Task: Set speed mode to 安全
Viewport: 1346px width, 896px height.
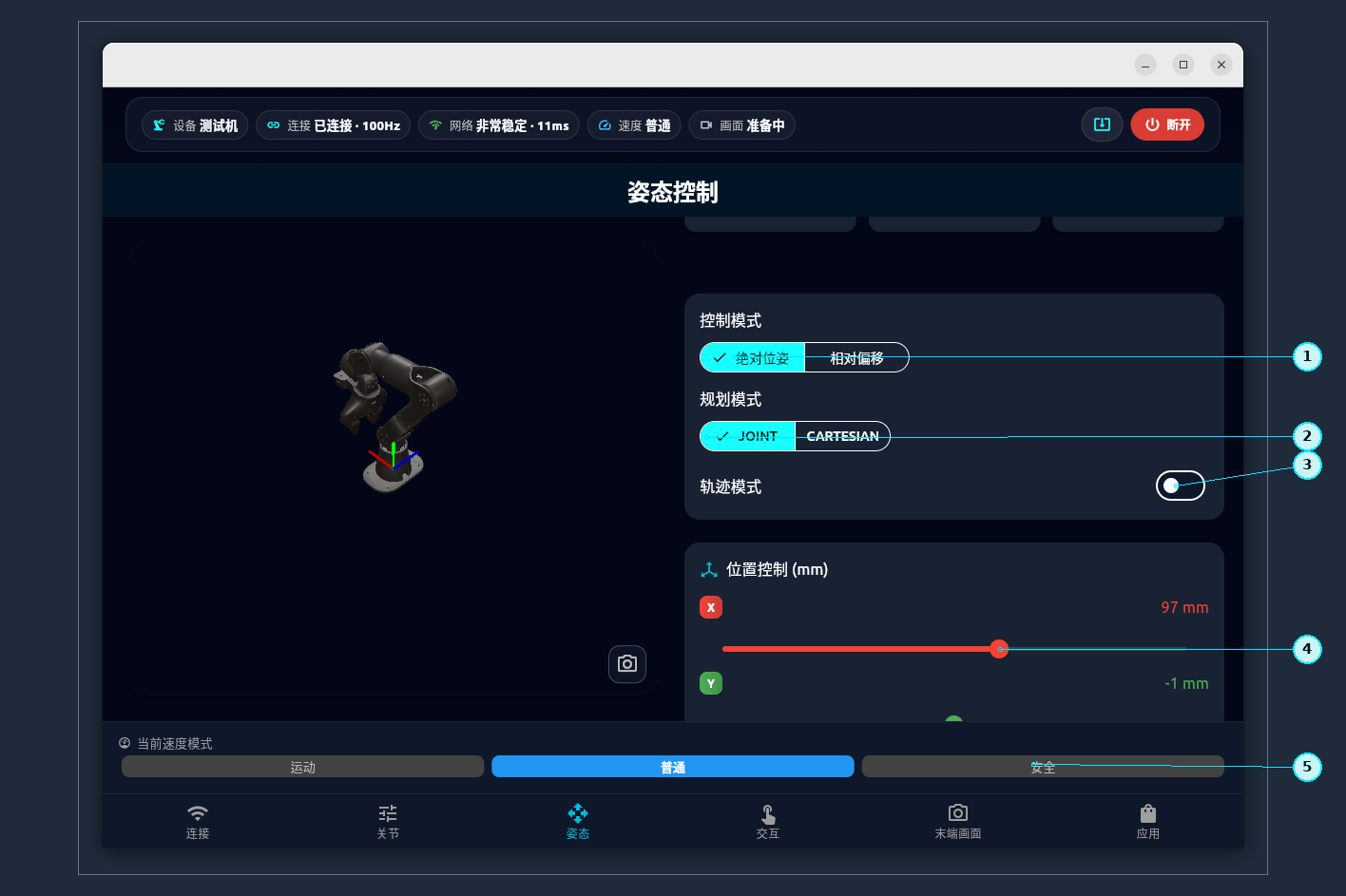Action: point(1043,767)
